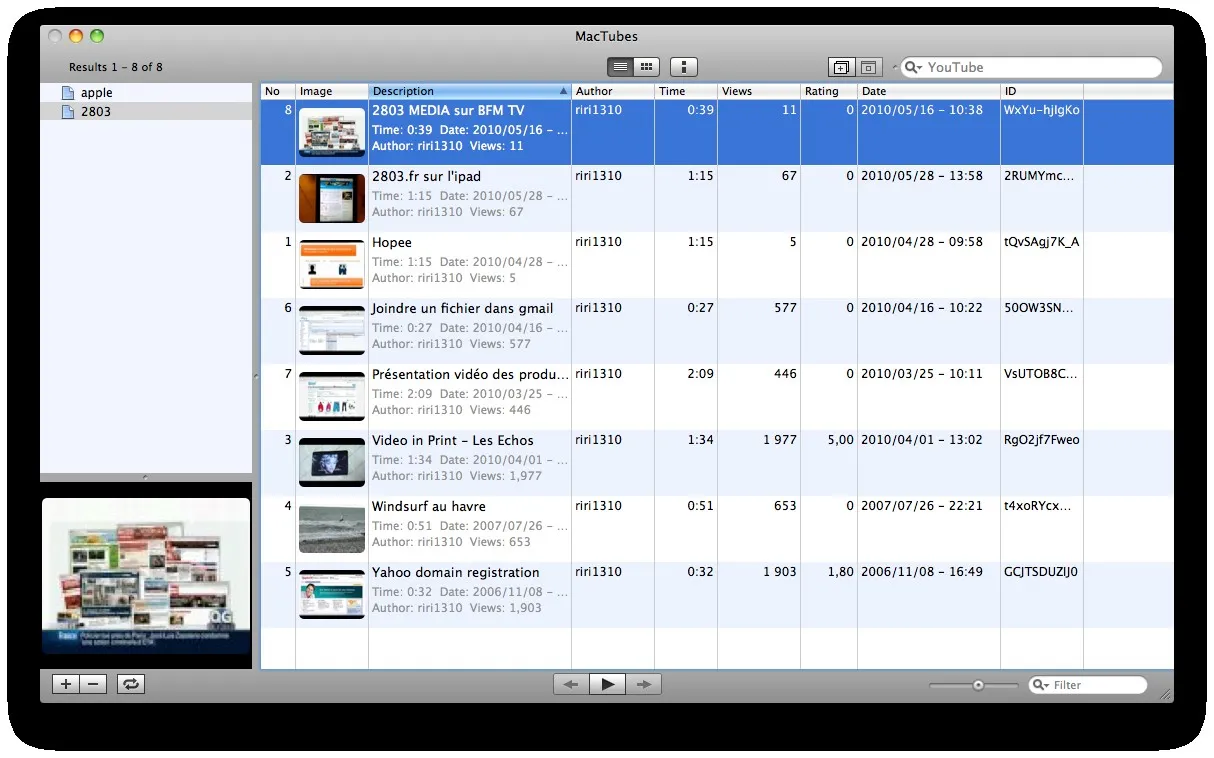Image resolution: width=1214 pixels, height=758 pixels.
Task: Click the sidebar collapse handle above preview
Action: tap(146, 478)
